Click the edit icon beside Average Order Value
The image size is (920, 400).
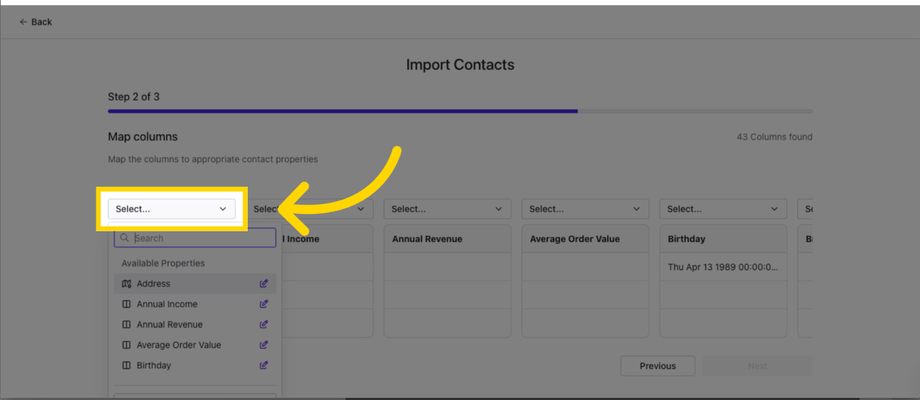click(264, 345)
